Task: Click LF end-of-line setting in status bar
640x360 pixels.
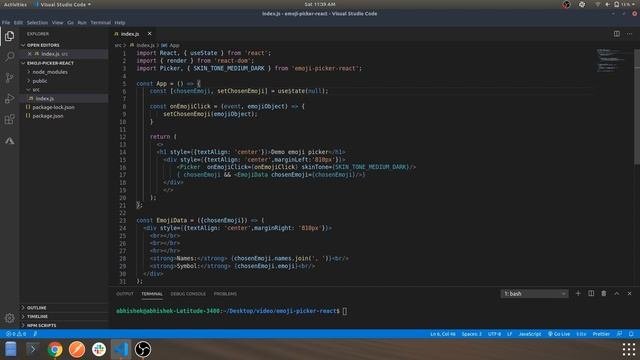Action: click(509, 334)
